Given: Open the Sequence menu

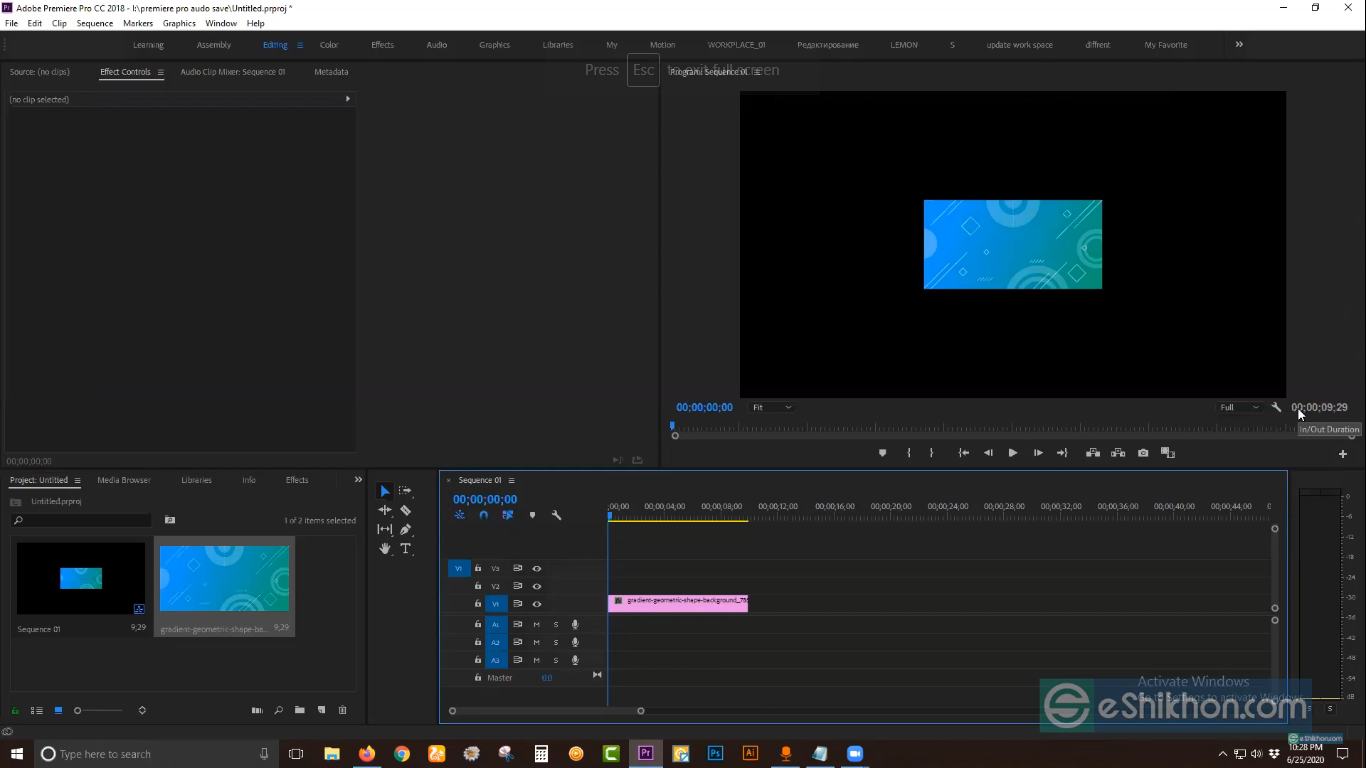Looking at the screenshot, I should coord(94,23).
